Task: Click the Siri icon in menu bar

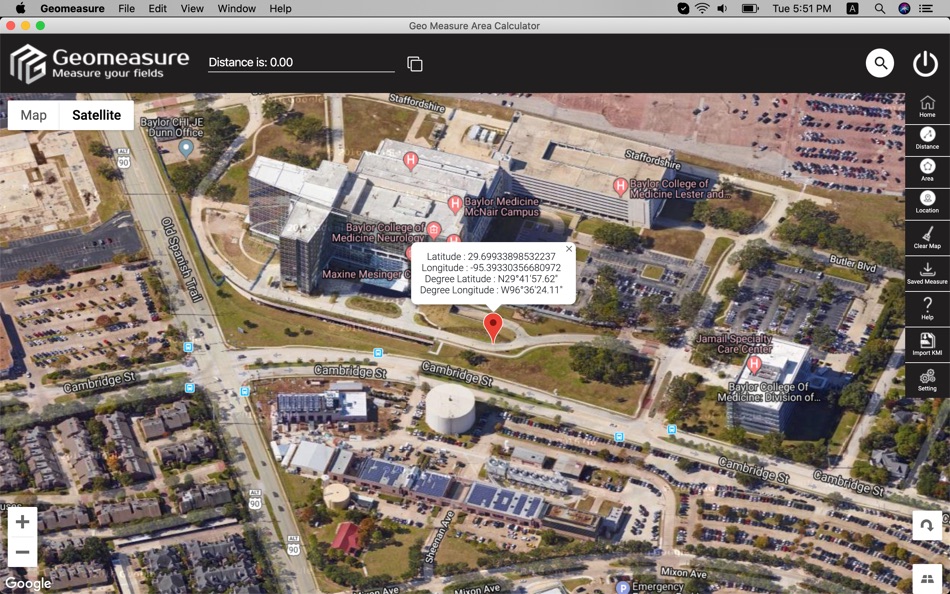Action: [904, 8]
